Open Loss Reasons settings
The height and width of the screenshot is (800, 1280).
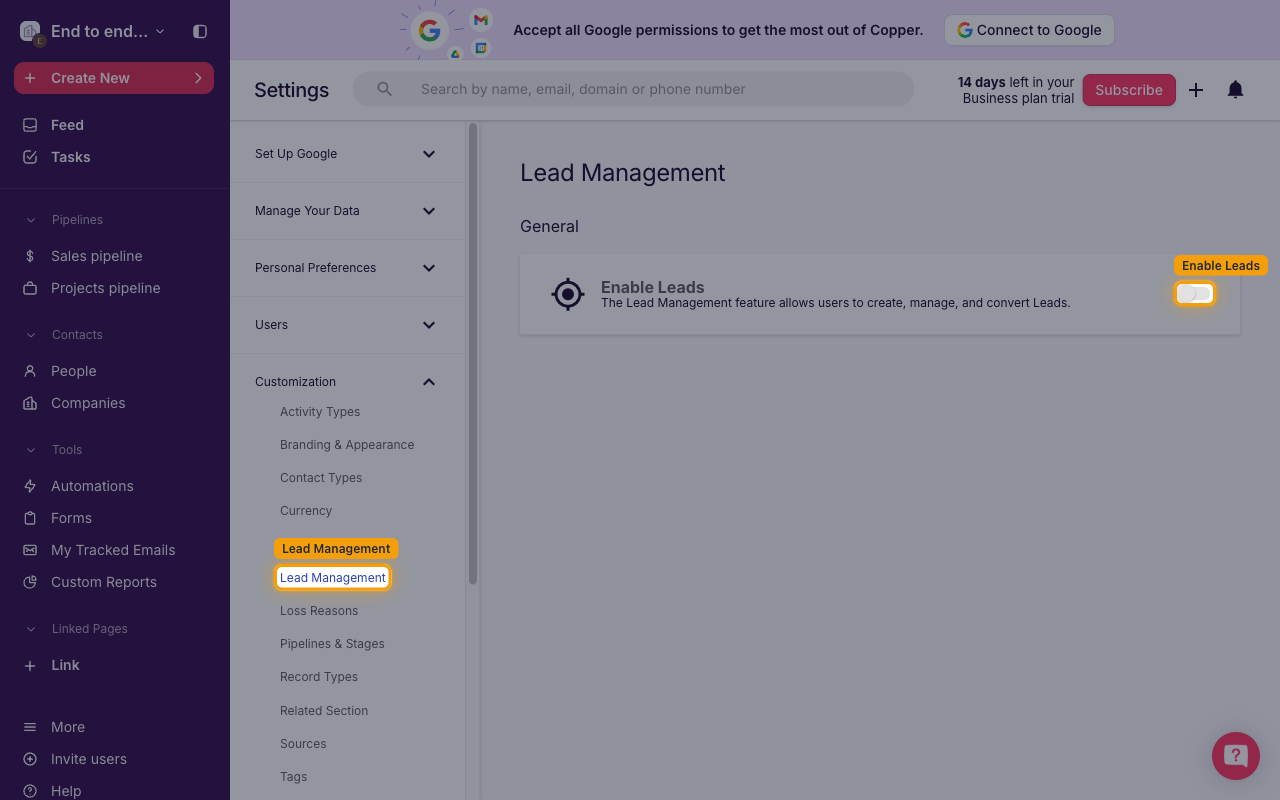click(319, 611)
